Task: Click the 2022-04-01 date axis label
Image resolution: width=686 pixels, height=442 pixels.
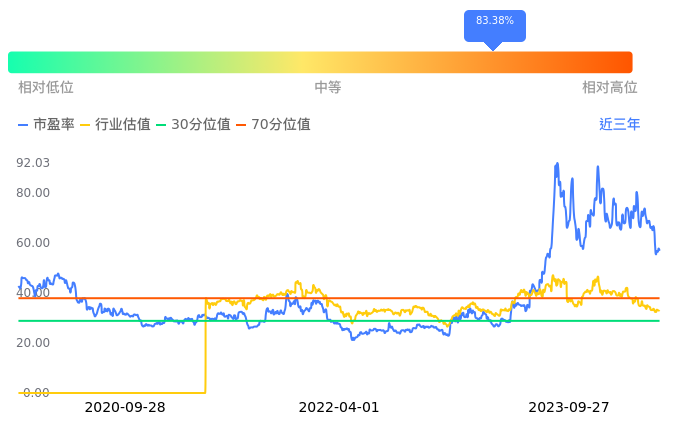Action: 339,408
